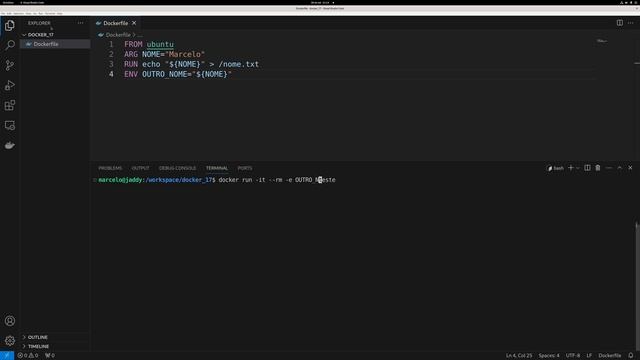Change end of line sequence LF
The image size is (640, 360).
tap(589, 356)
